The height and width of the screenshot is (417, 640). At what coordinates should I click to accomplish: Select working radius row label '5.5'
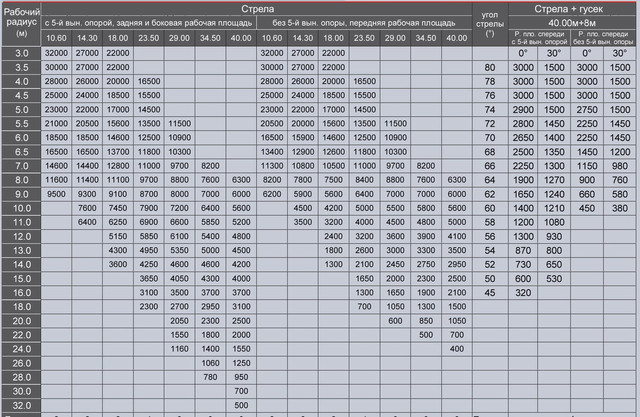(22, 124)
